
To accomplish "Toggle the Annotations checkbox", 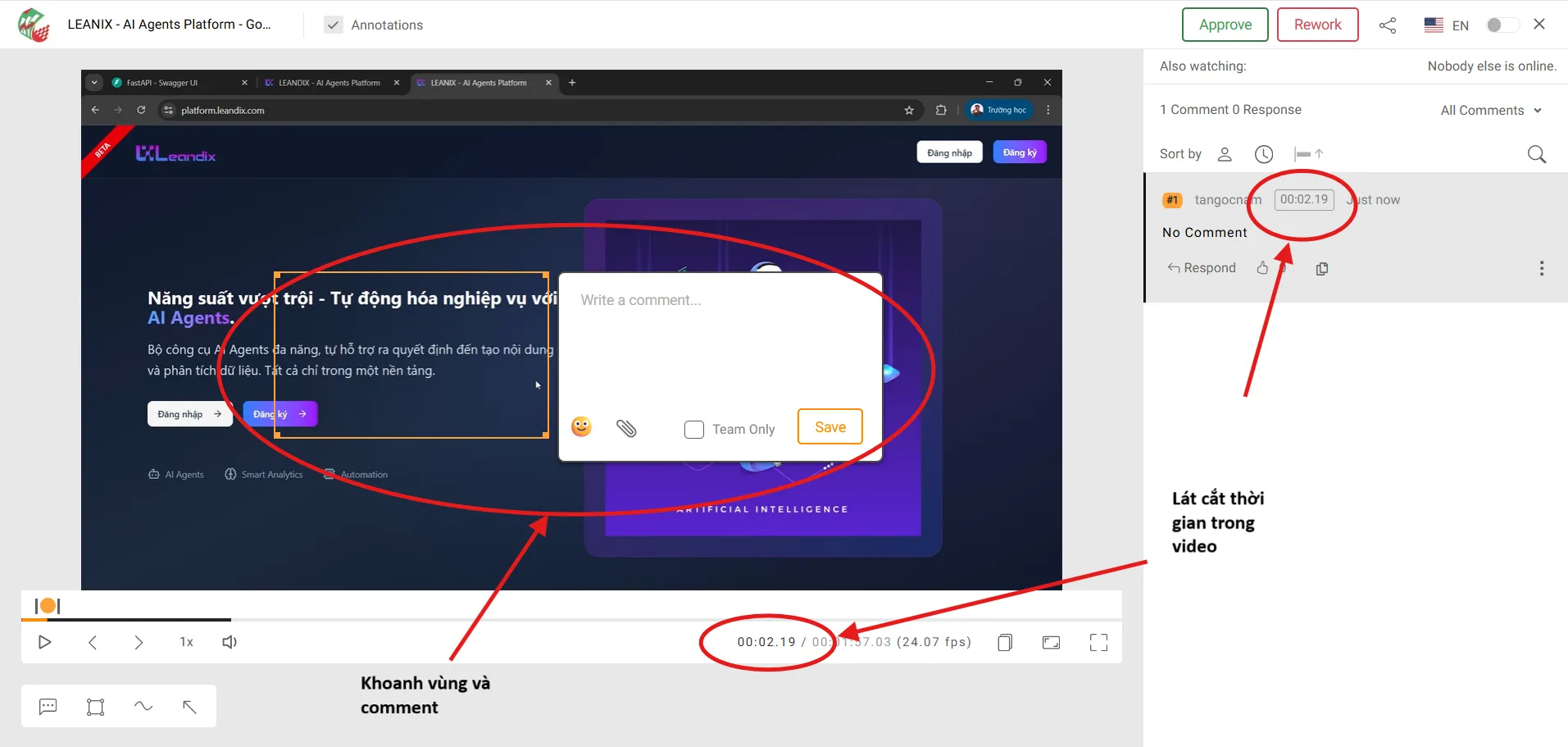I will coord(334,25).
